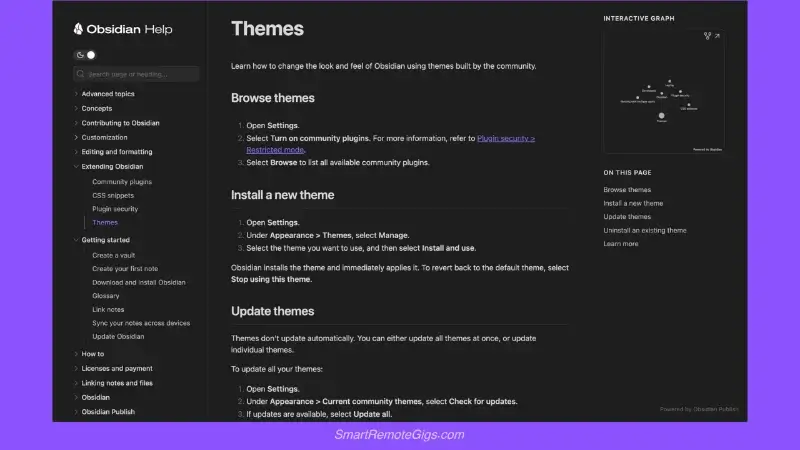Viewport: 800px width, 450px height.
Task: Click the Powered by Obsidian Publish link
Action: (x=699, y=409)
